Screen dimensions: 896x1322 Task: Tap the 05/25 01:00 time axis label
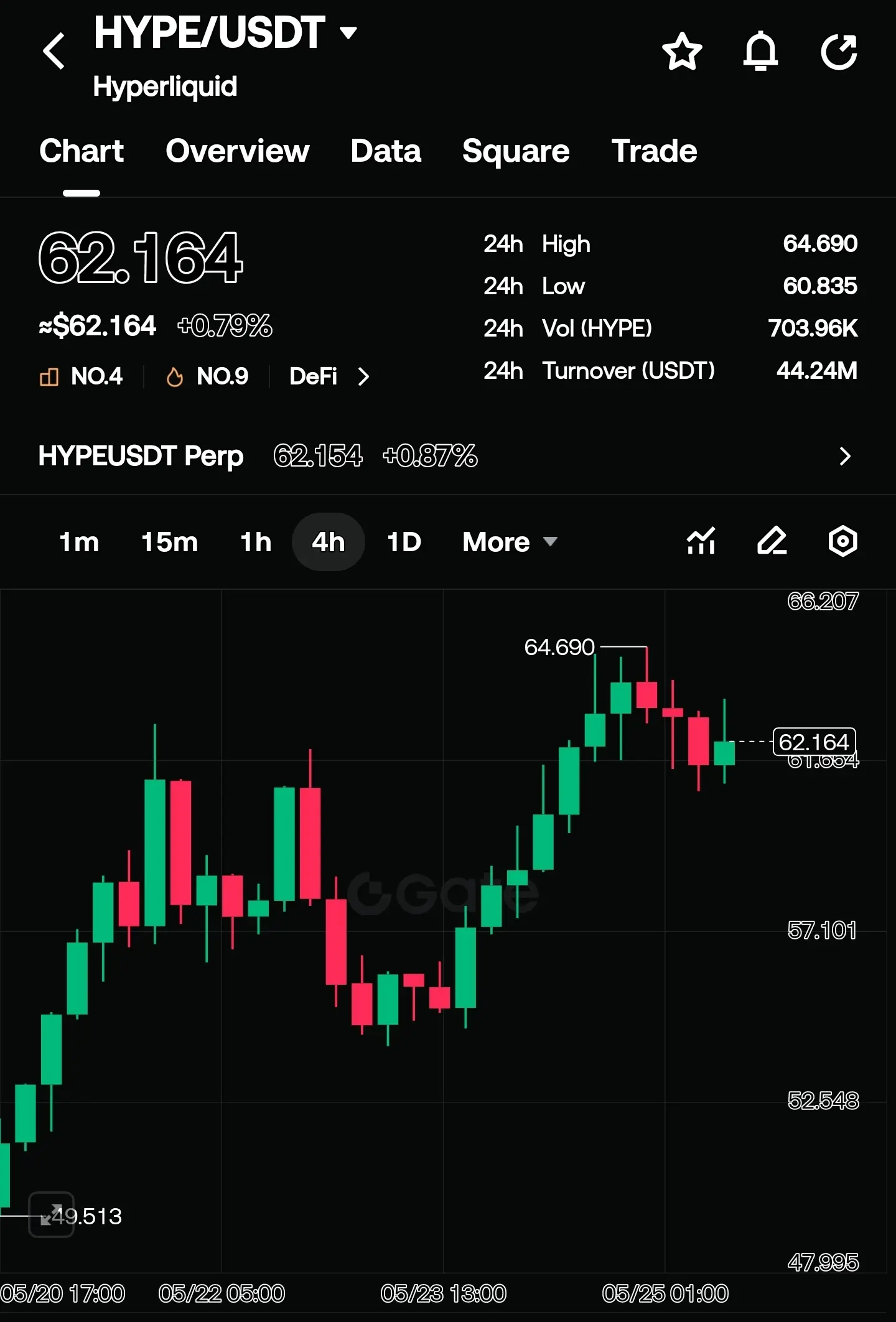click(665, 1294)
